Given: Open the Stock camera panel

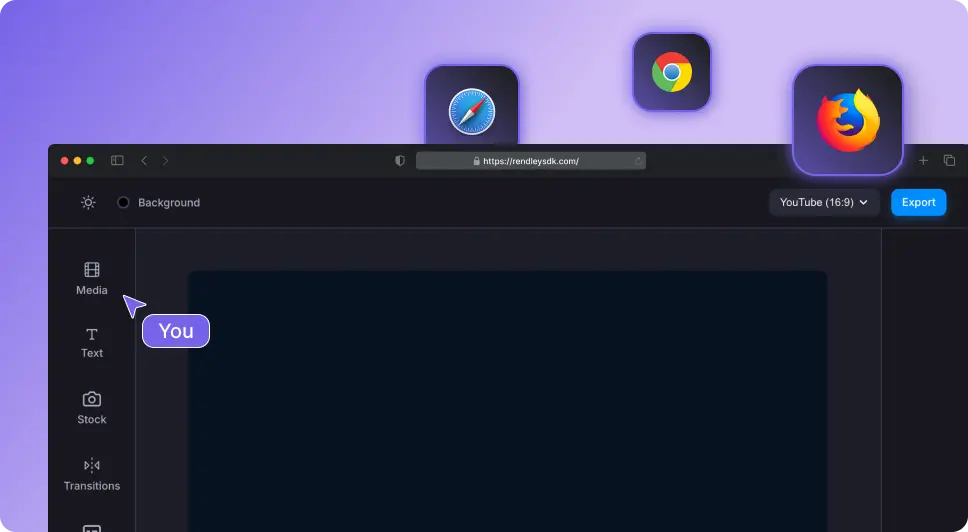Looking at the screenshot, I should pyautogui.click(x=92, y=407).
